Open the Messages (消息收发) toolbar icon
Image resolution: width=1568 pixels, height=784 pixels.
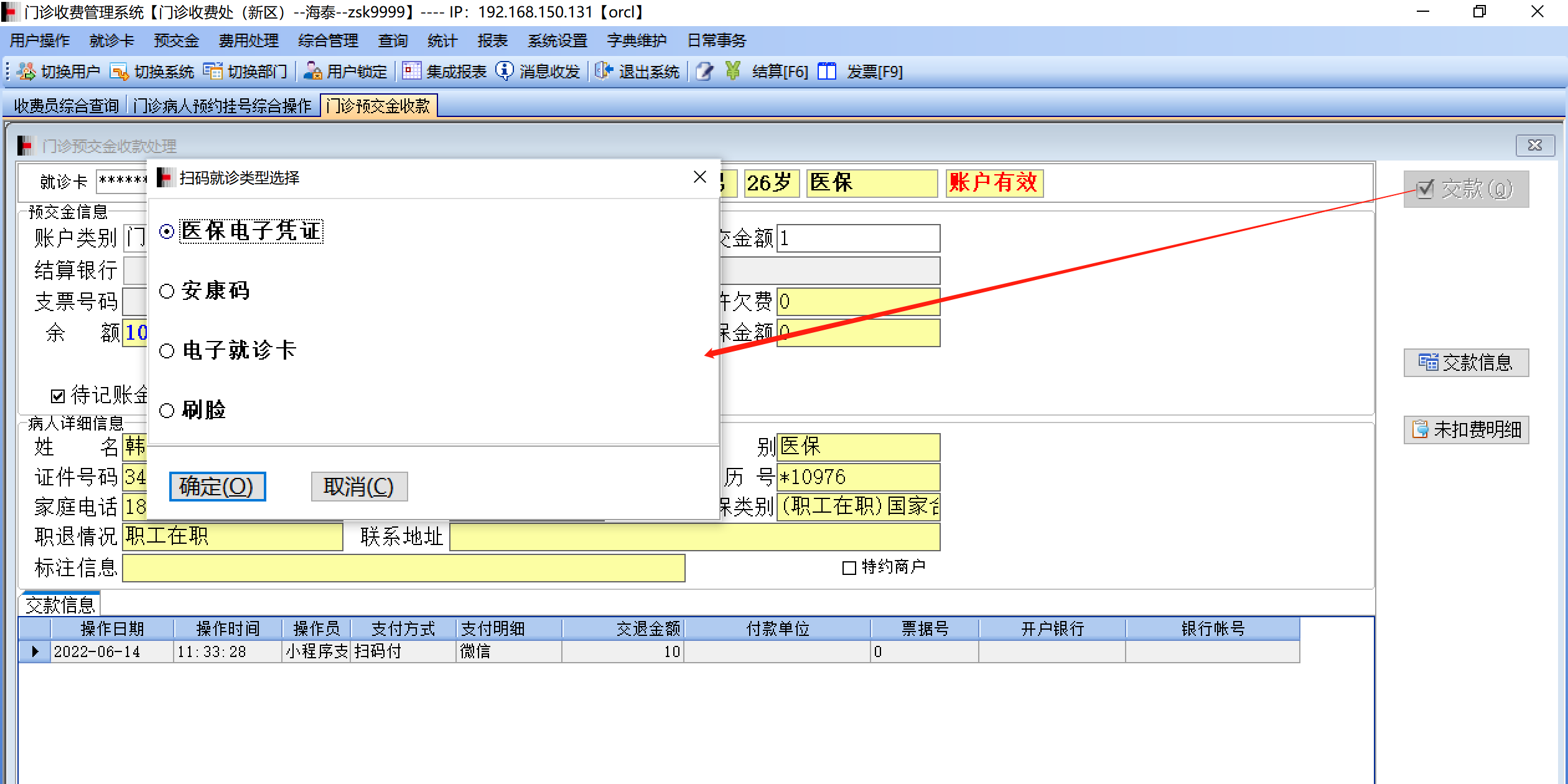coord(505,72)
